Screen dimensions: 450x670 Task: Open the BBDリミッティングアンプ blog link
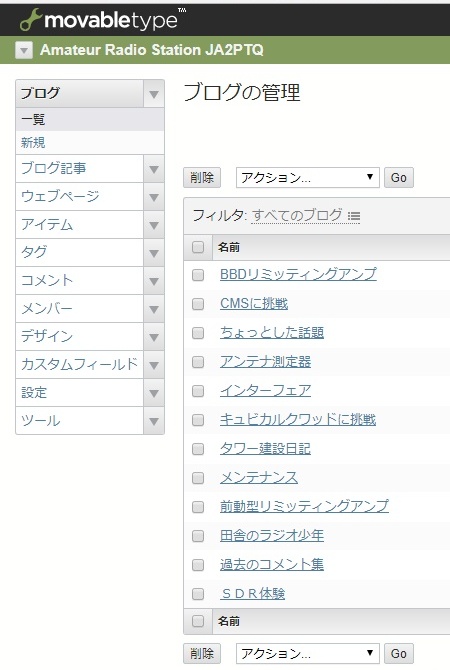pos(298,274)
